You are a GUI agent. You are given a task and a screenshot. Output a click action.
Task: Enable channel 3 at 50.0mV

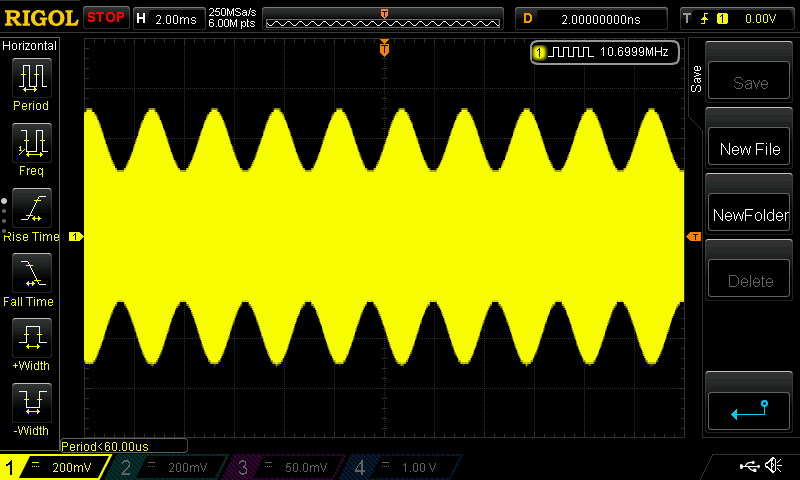click(x=286, y=467)
